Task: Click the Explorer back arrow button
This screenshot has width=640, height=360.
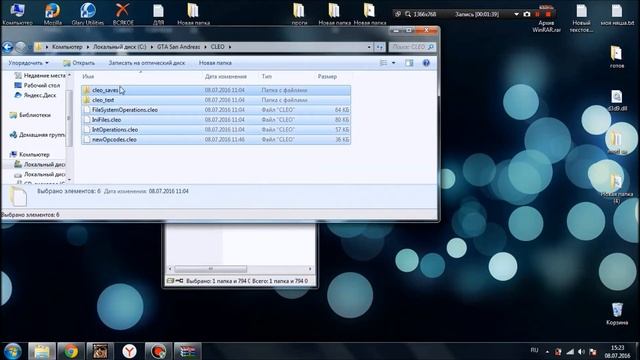Action: (x=7, y=47)
